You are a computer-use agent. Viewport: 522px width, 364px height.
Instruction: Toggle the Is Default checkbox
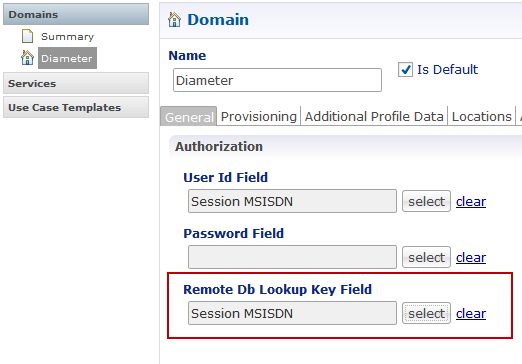click(405, 70)
